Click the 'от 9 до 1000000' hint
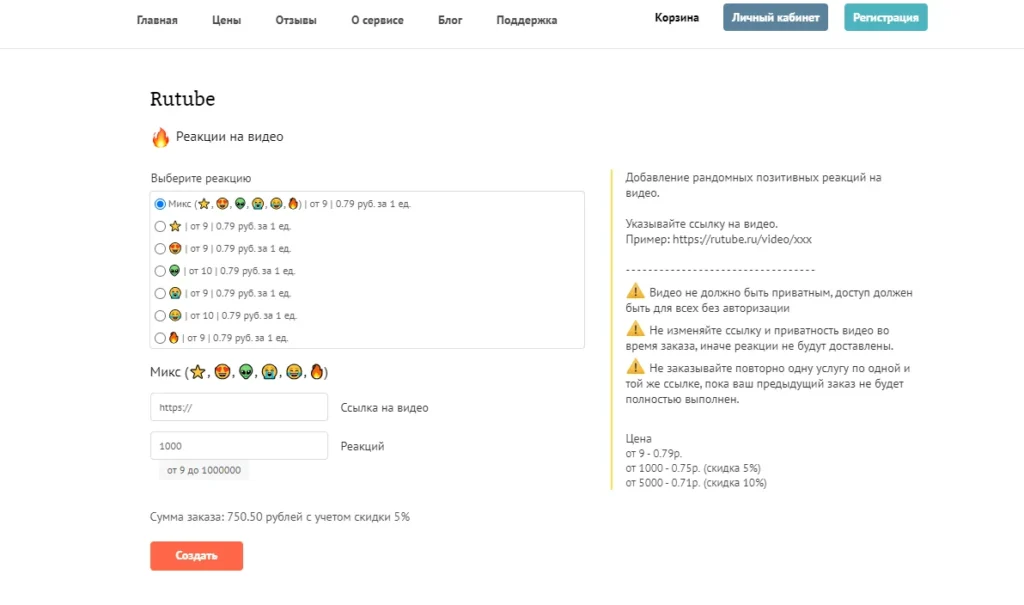The image size is (1024, 605). (x=204, y=470)
